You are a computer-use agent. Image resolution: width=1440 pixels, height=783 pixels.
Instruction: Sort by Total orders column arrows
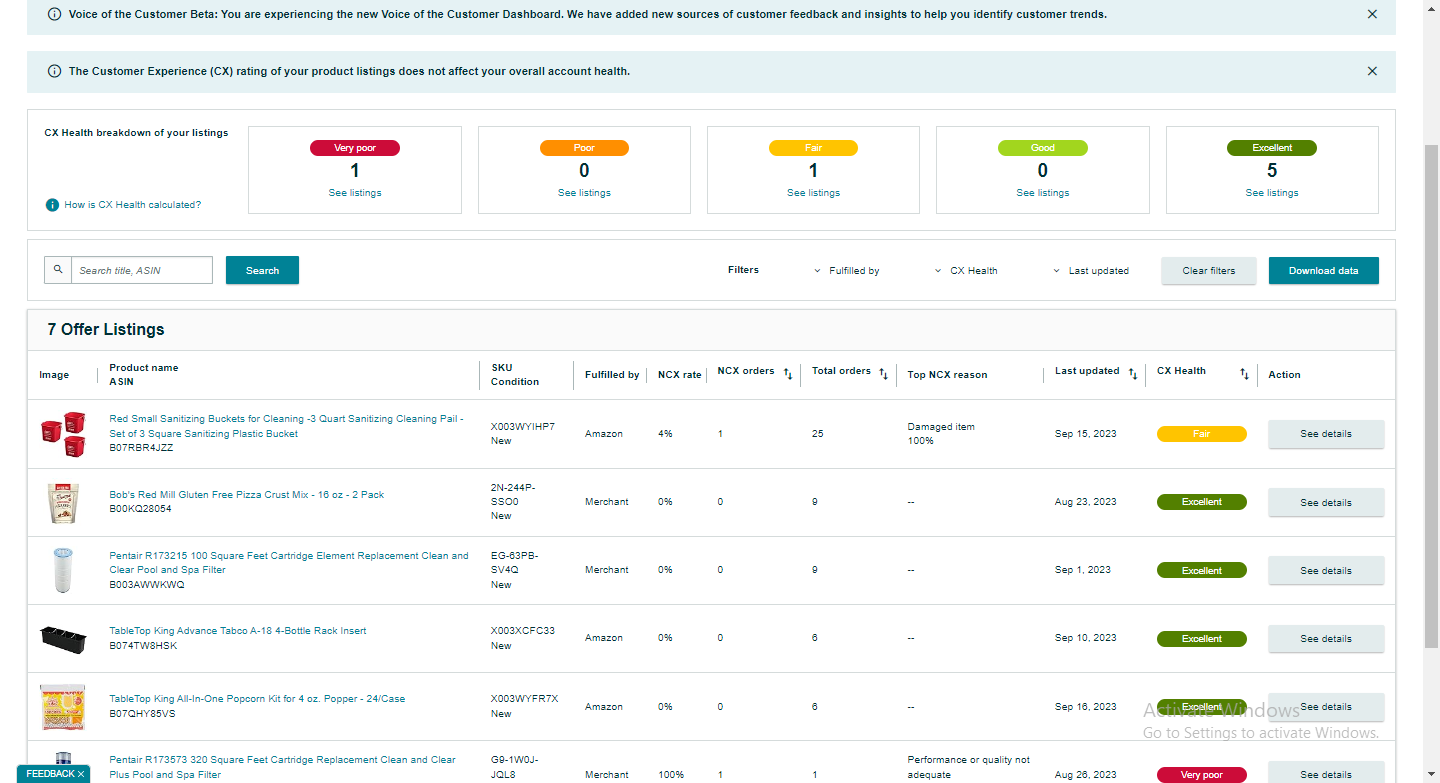point(883,374)
